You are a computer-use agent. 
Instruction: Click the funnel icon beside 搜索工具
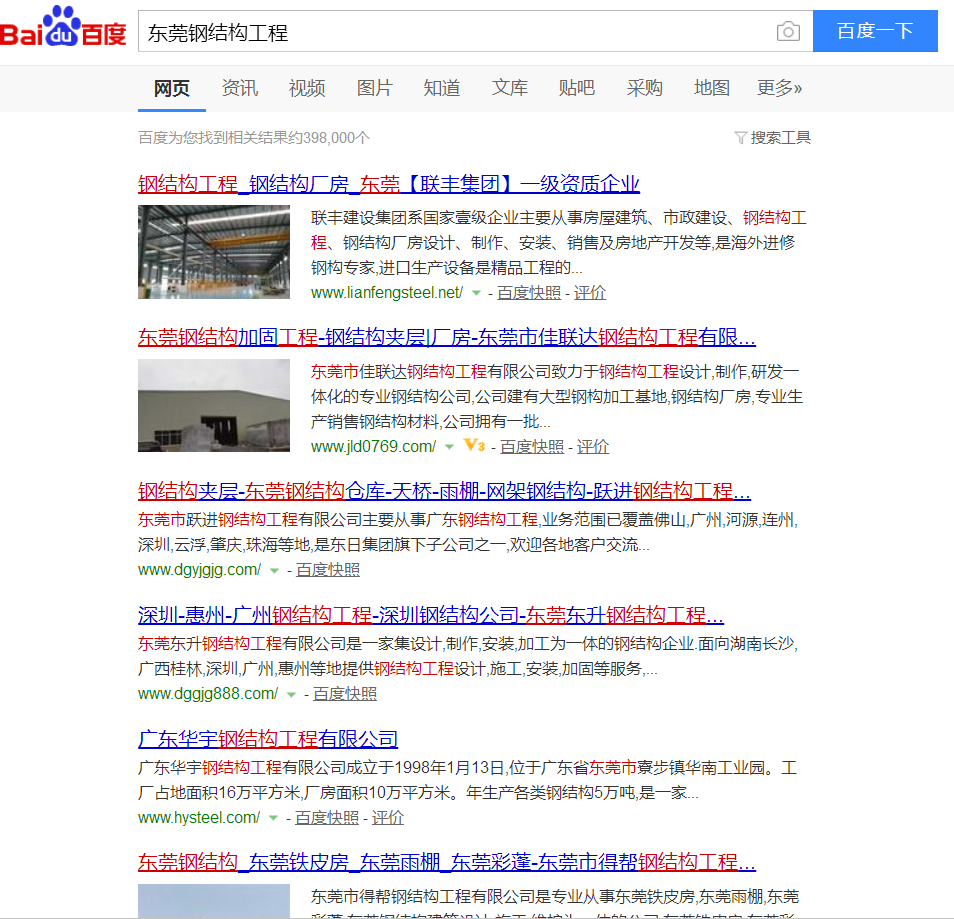pyautogui.click(x=740, y=138)
